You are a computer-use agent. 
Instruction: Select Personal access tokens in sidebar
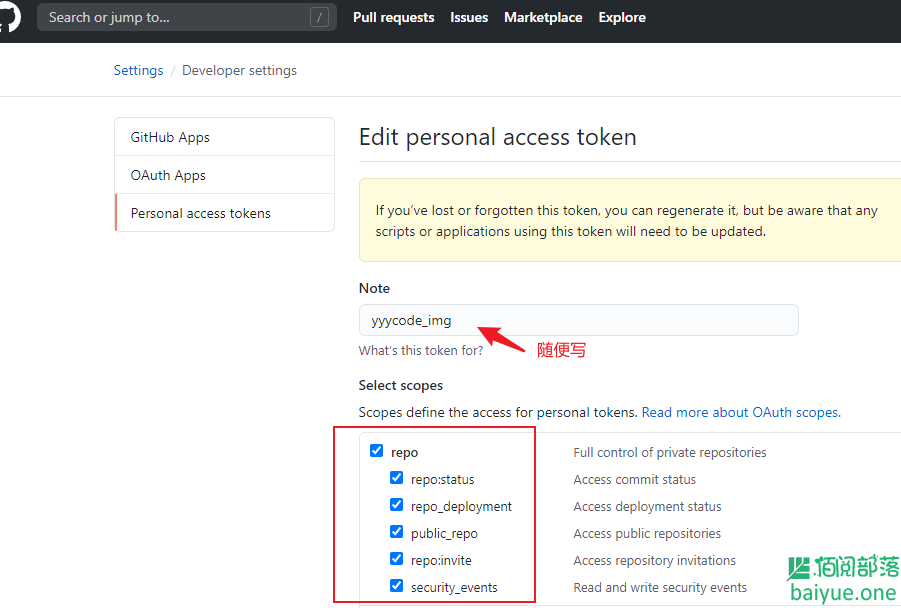pyautogui.click(x=225, y=213)
